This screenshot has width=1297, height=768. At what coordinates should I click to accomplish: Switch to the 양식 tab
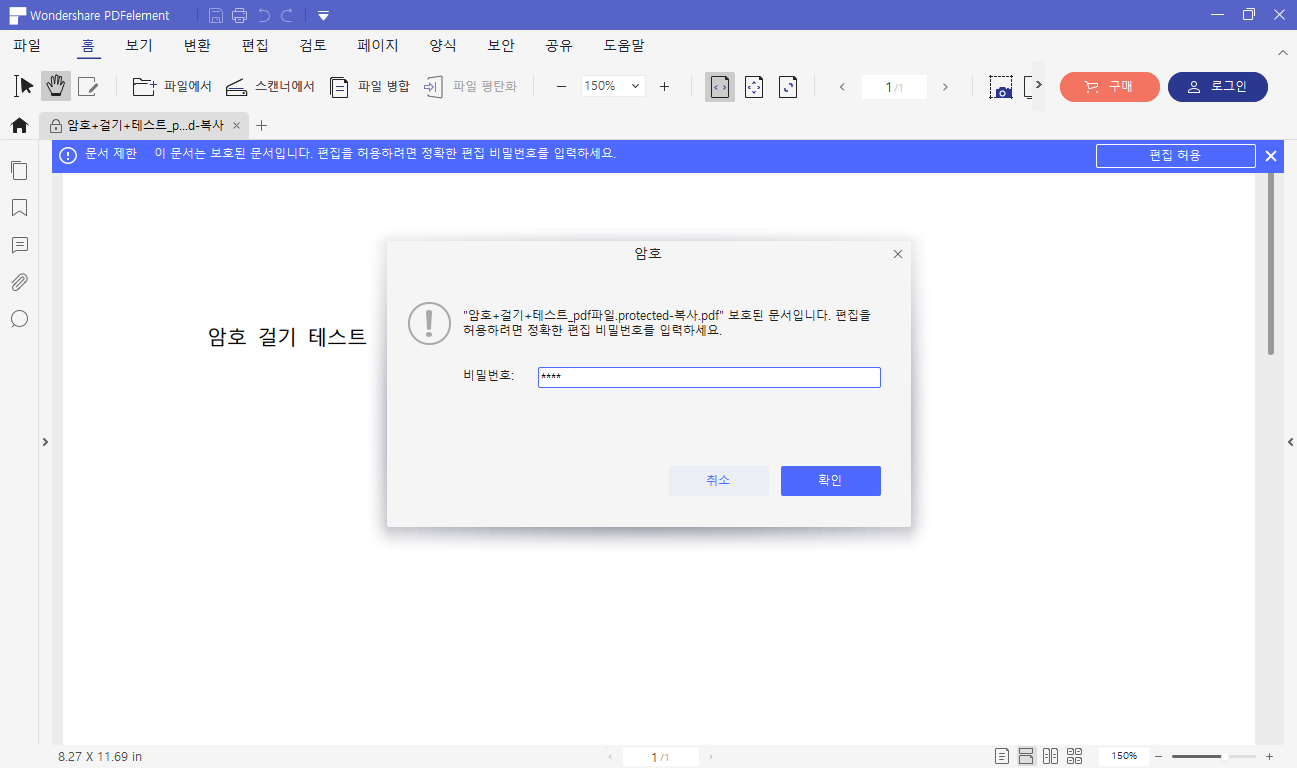(443, 46)
